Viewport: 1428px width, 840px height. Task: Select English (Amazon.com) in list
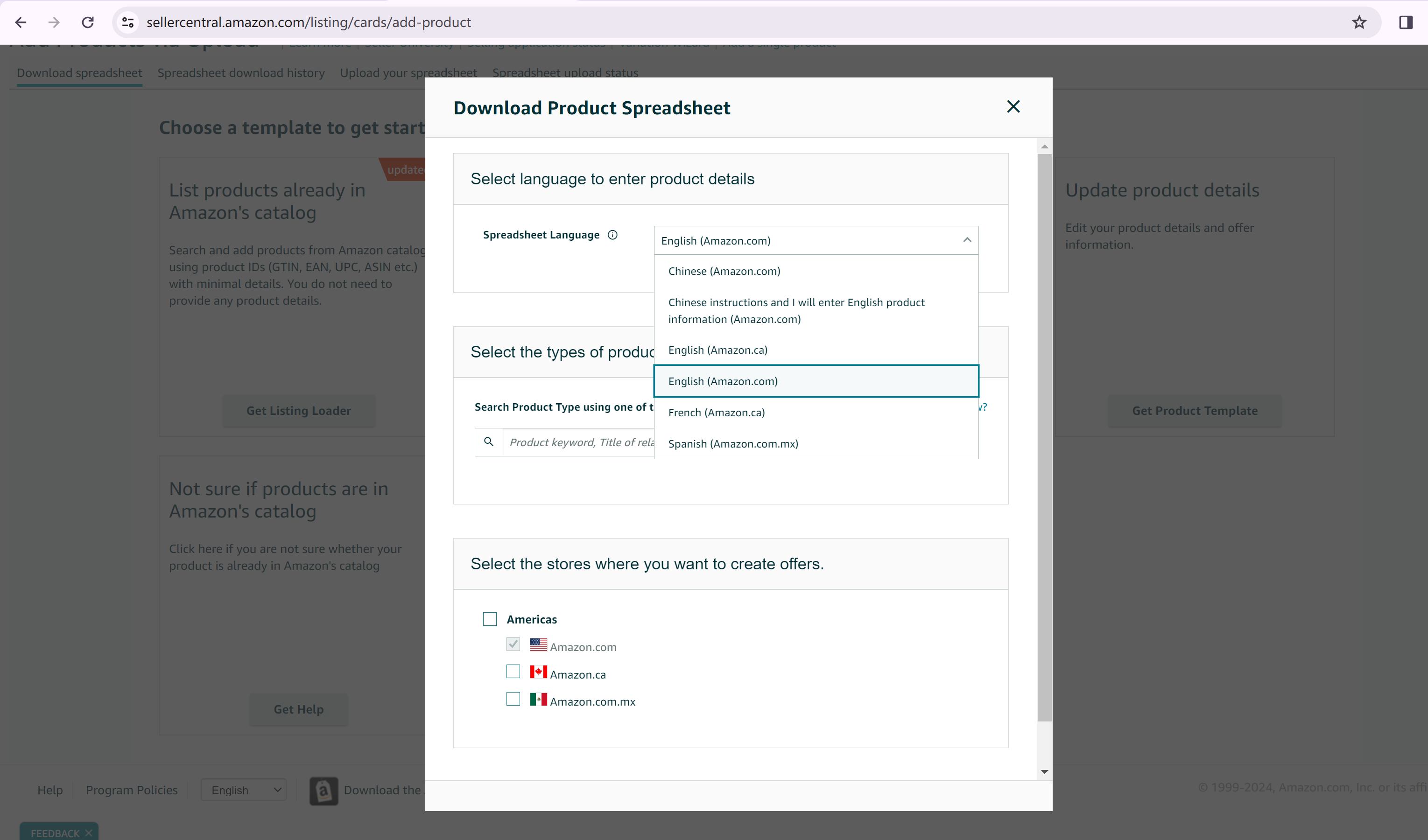[816, 381]
